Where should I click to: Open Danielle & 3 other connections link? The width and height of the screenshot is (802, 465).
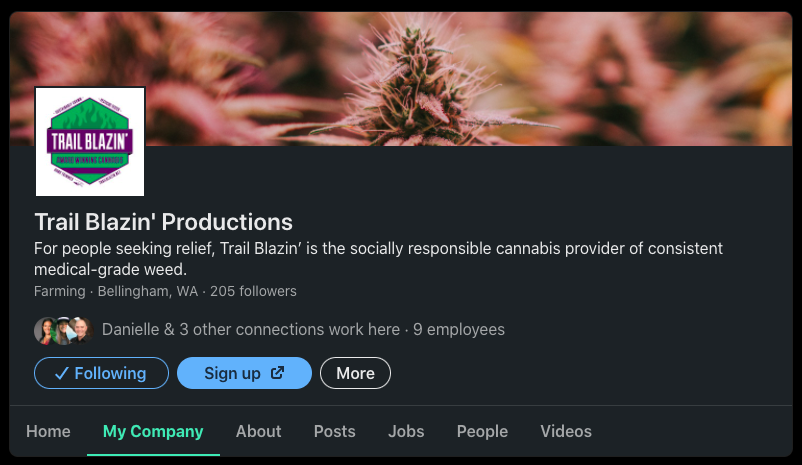coord(251,329)
